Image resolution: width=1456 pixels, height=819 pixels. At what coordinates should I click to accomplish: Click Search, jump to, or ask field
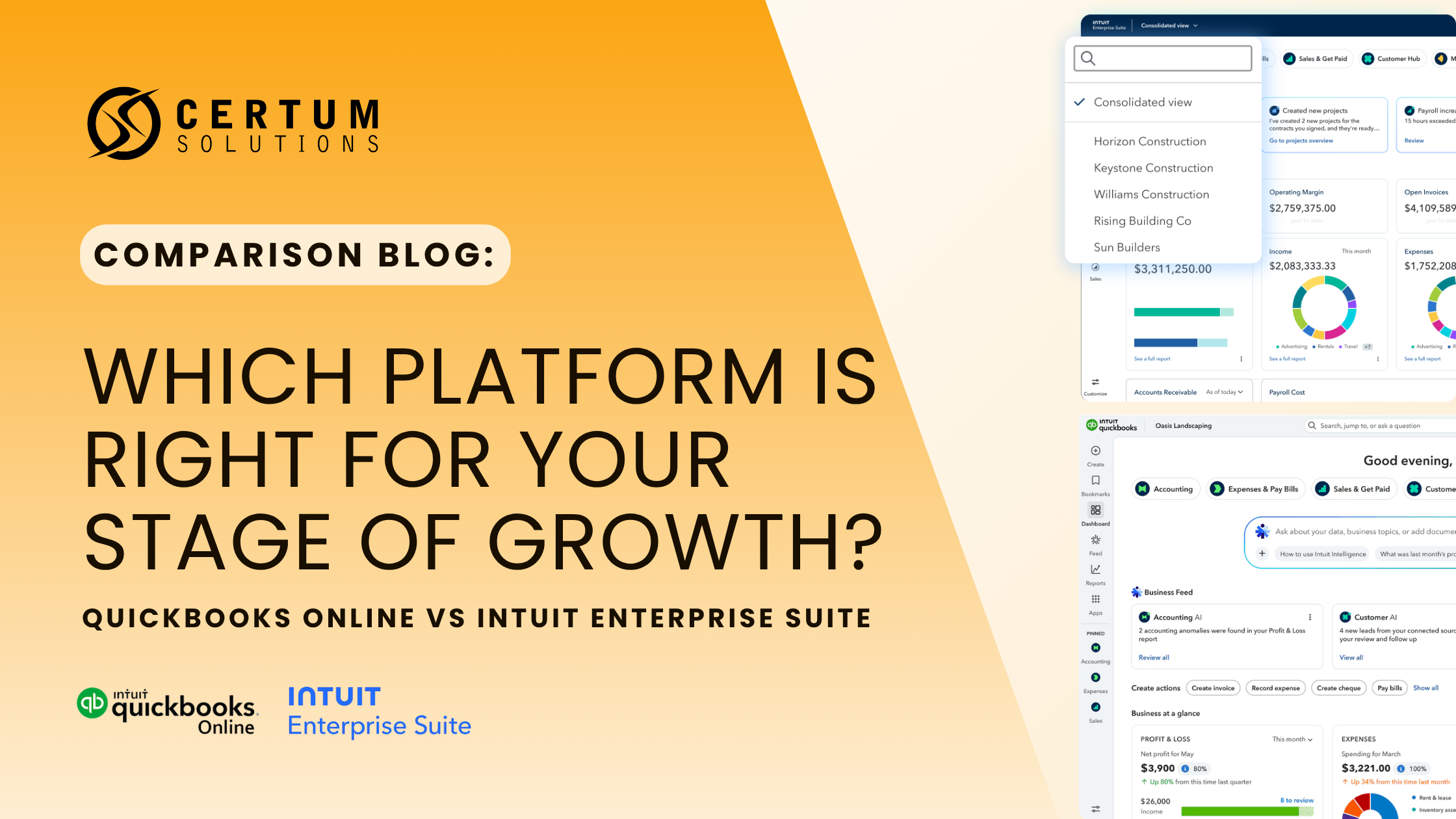(x=1379, y=426)
